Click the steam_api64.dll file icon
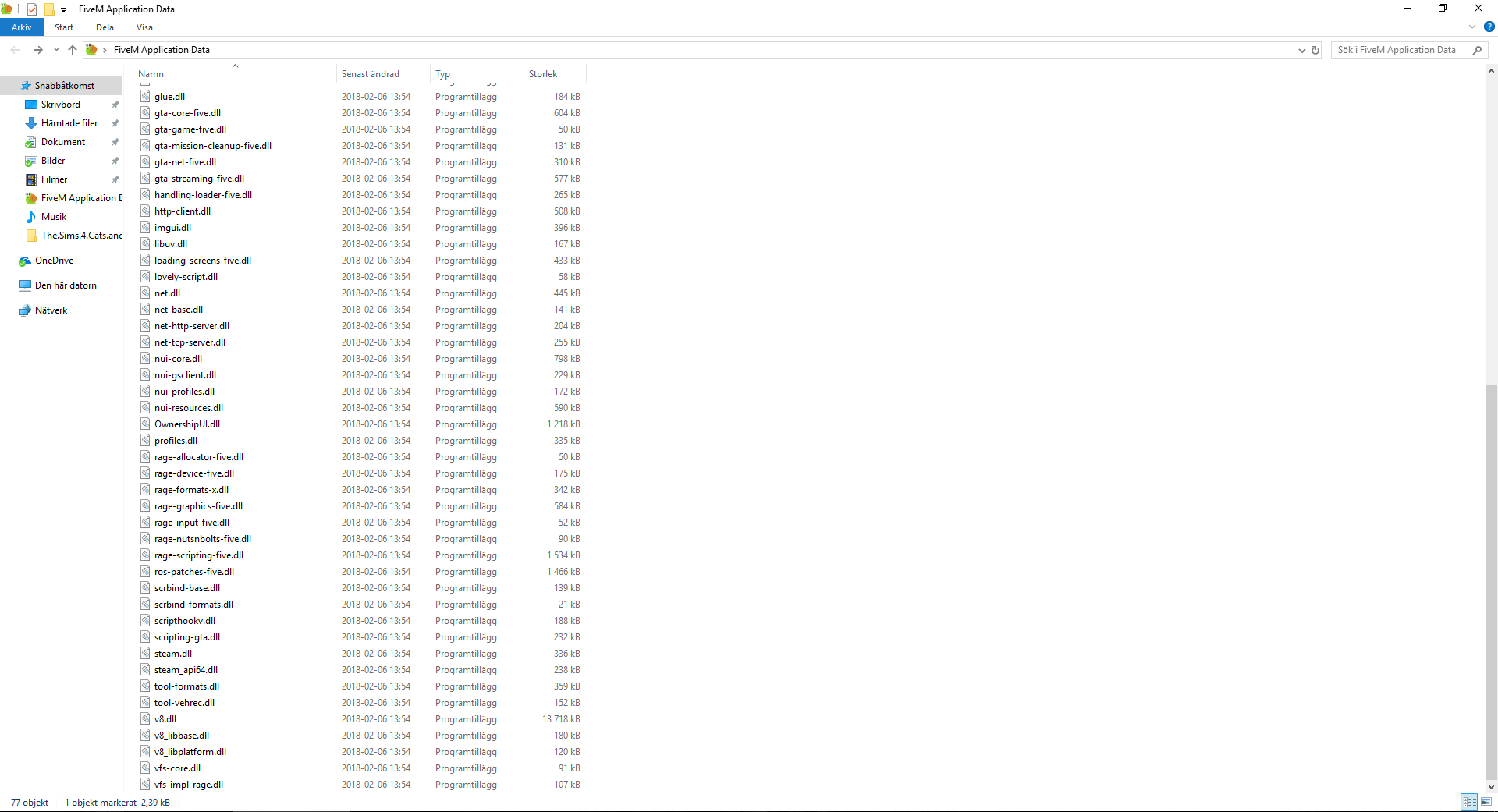Screen dimensions: 1498x812 tap(145, 670)
